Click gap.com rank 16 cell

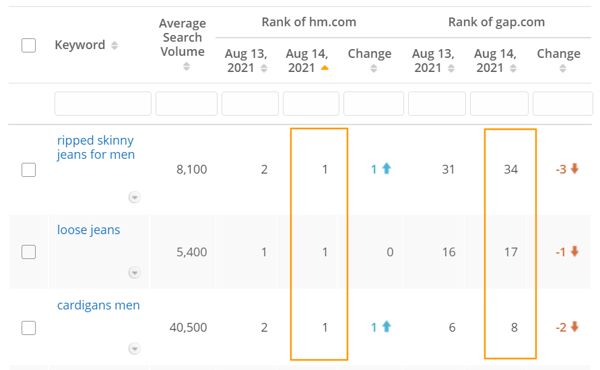pos(448,252)
